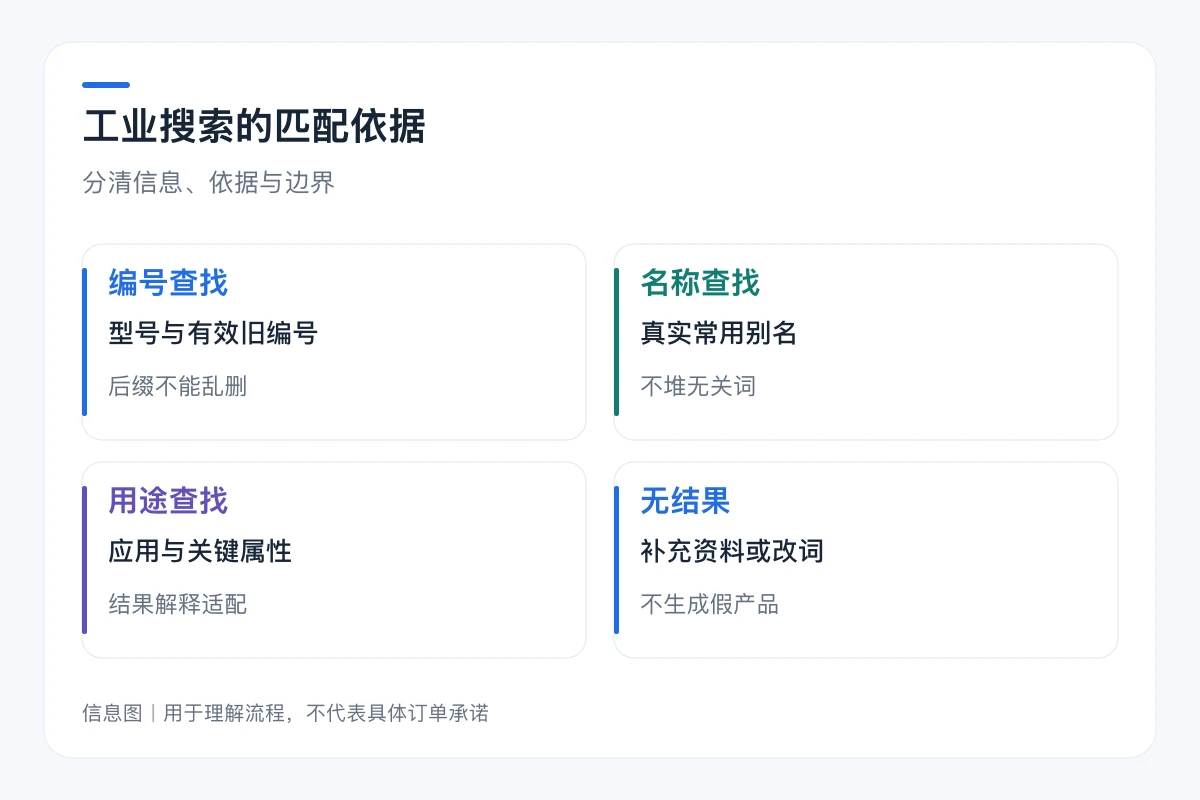Screen dimensions: 1200x800
Task: Select the 用途查找 card heading
Action: (168, 501)
